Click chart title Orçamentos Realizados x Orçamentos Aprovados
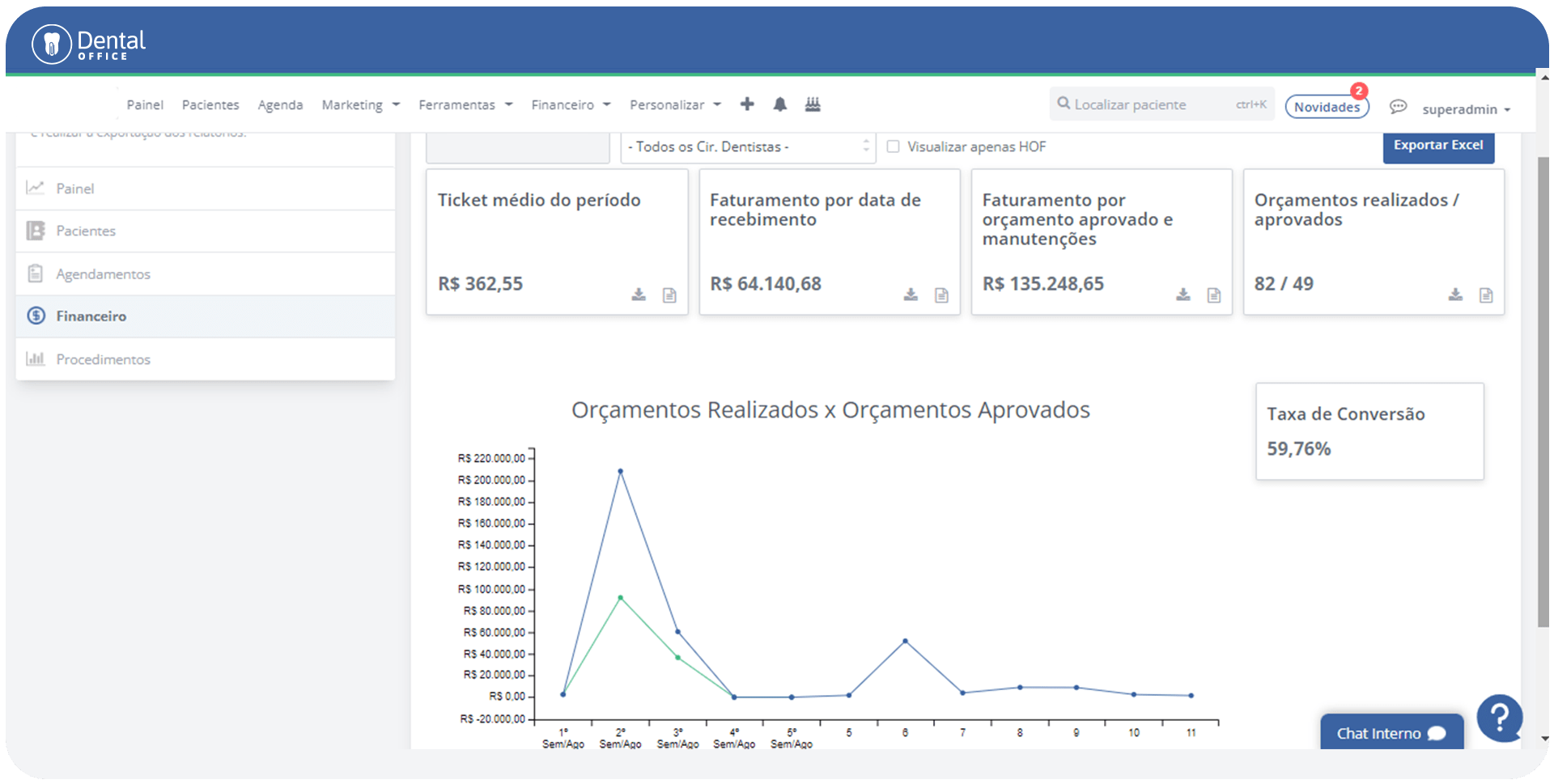 [x=830, y=410]
